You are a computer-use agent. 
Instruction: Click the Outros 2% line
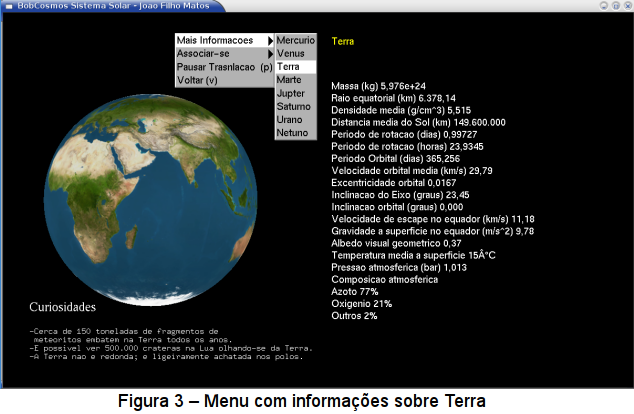tap(354, 316)
